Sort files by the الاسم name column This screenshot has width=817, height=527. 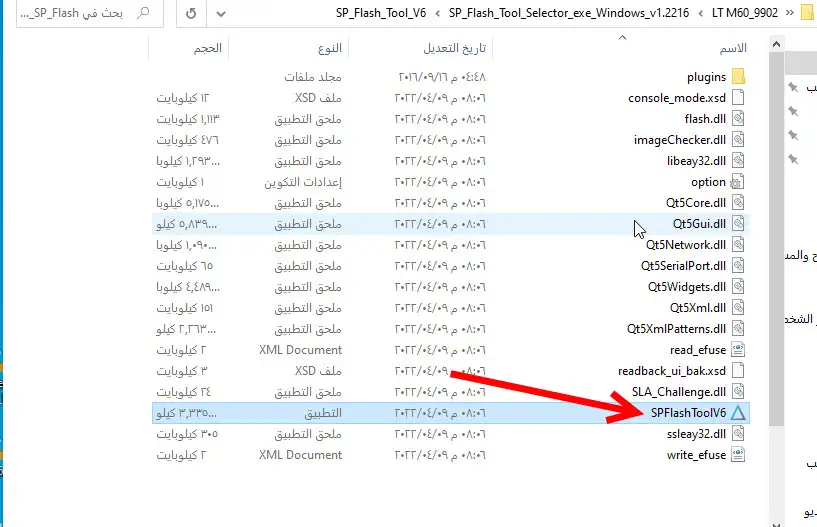(733, 48)
